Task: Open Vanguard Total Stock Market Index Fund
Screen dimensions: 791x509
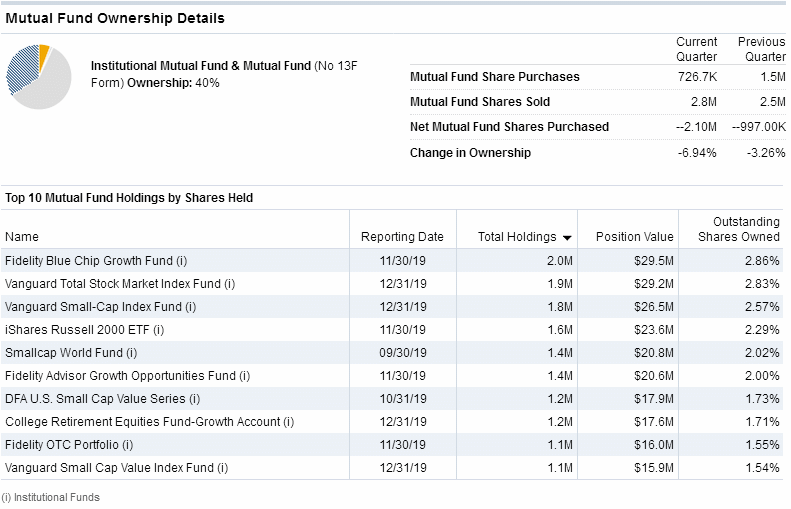Action: [x=120, y=284]
